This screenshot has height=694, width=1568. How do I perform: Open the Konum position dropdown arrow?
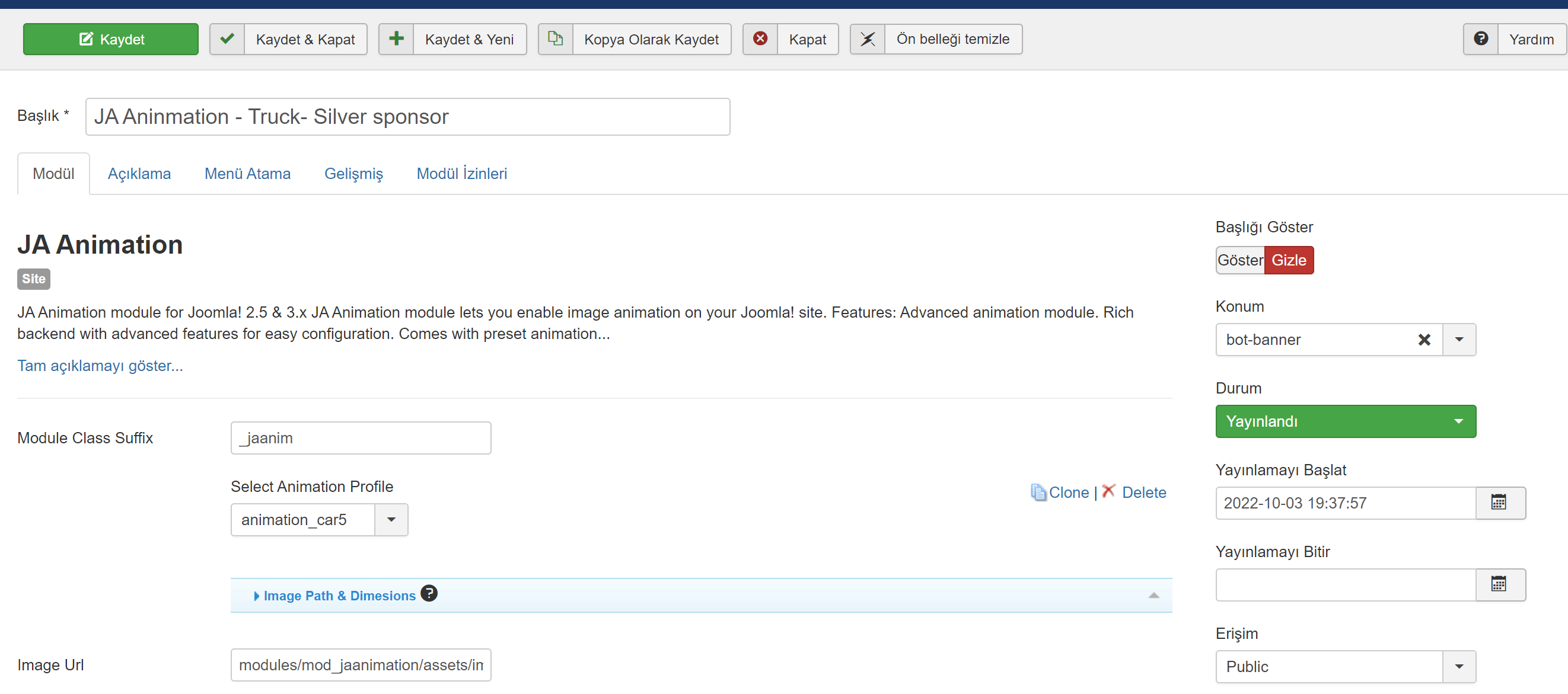click(1458, 340)
